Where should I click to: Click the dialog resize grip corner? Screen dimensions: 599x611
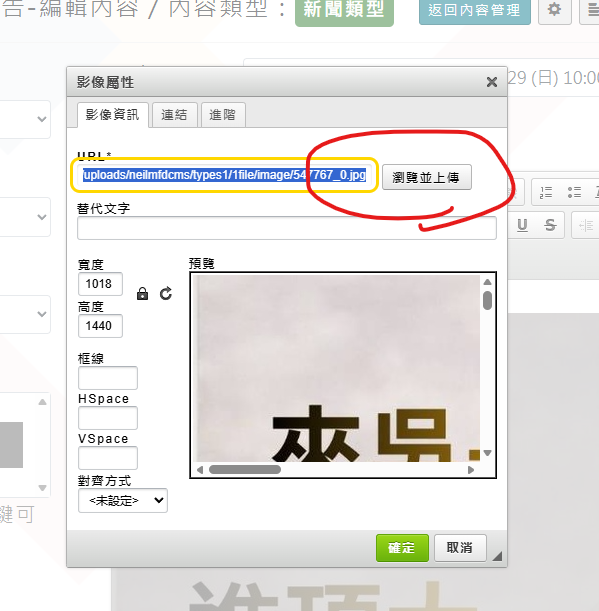(x=497, y=556)
